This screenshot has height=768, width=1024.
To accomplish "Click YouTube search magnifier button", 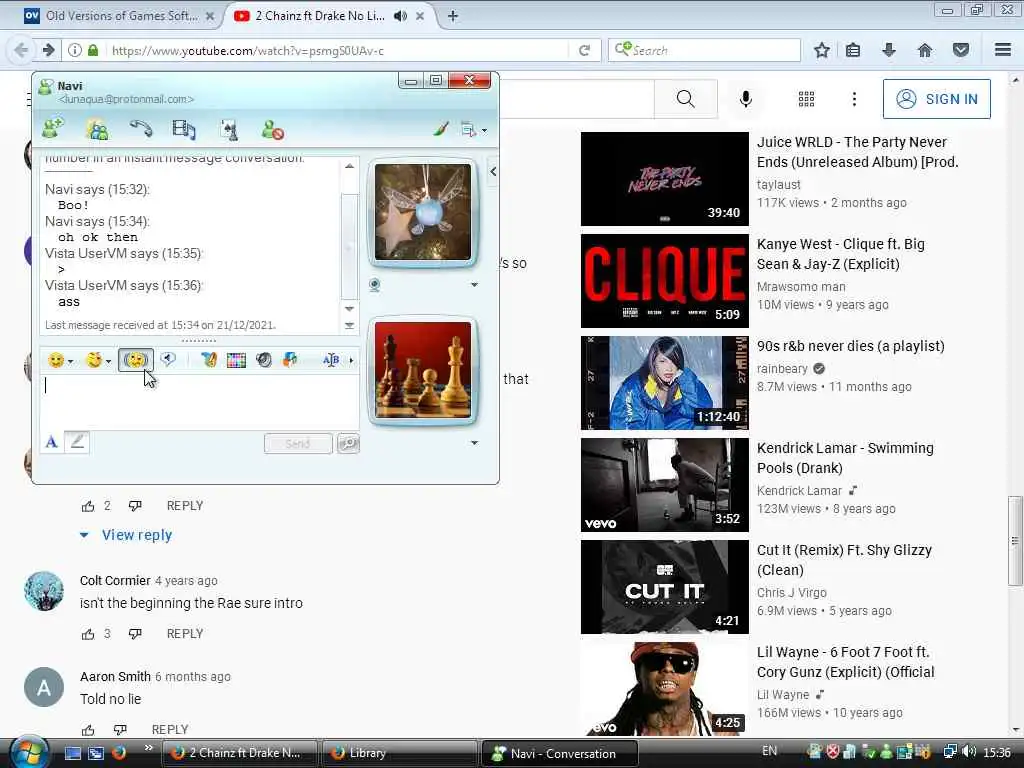I will point(686,99).
